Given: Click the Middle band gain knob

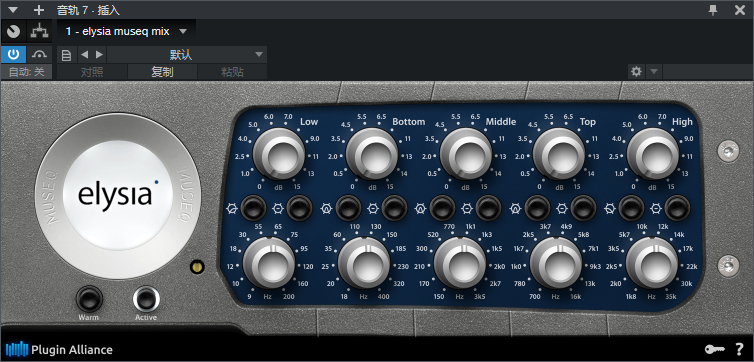Looking at the screenshot, I should (465, 154).
